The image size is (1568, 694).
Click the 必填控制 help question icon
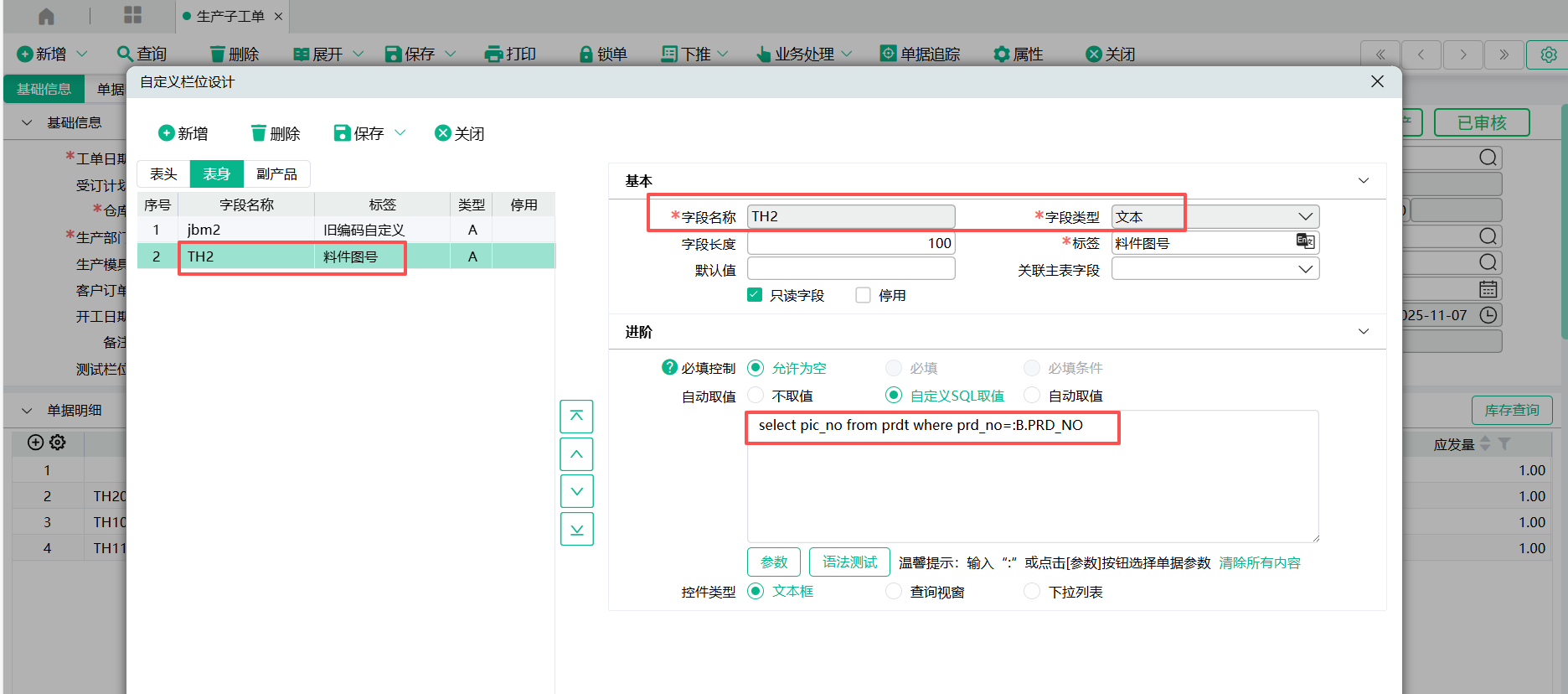669,367
